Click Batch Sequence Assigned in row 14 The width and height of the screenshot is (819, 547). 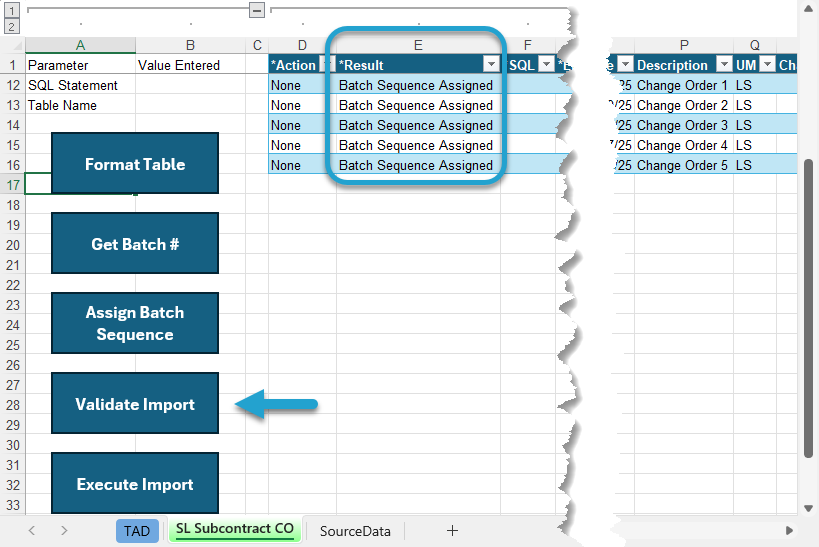tap(418, 125)
